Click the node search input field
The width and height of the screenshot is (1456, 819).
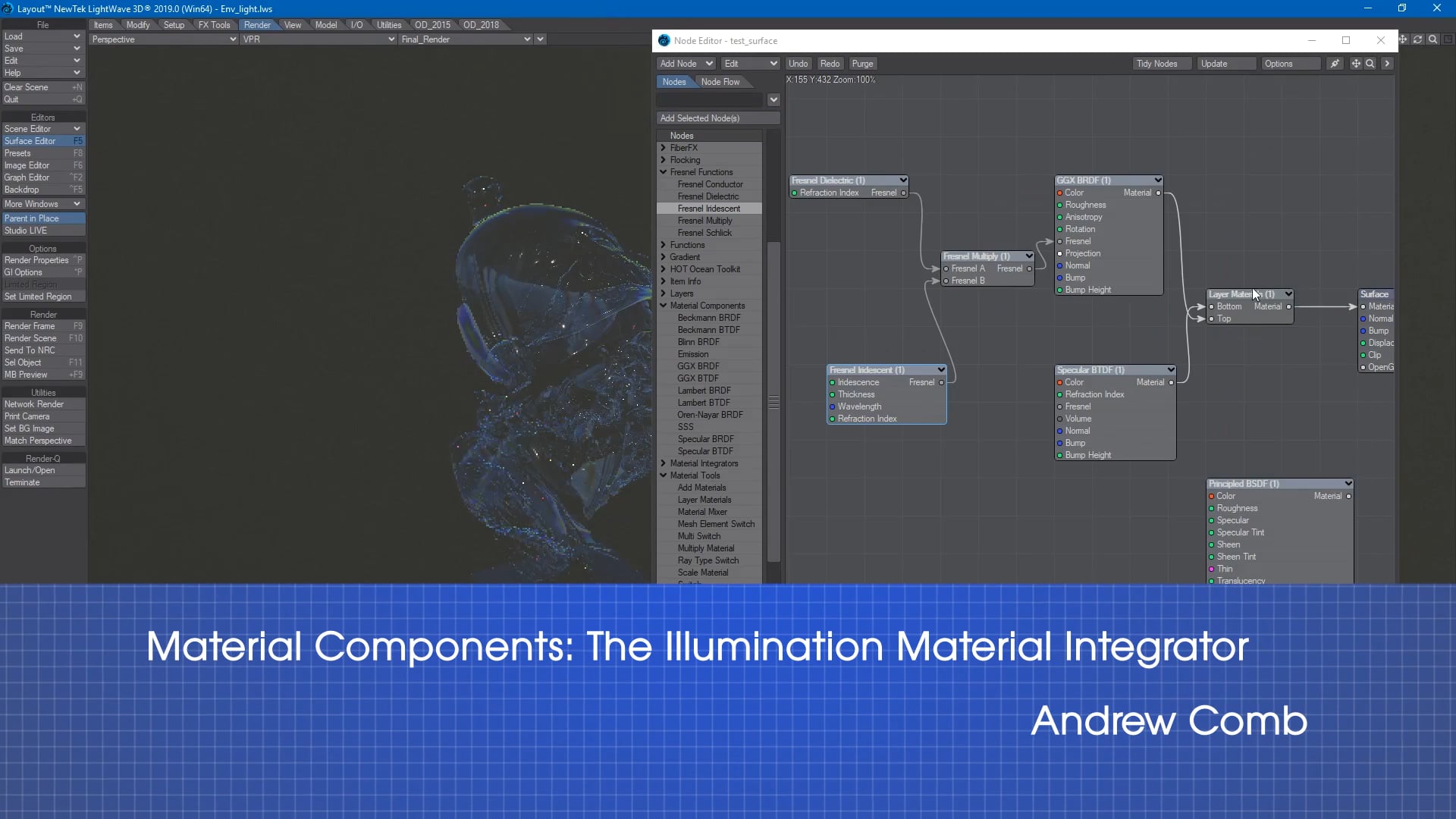coord(711,100)
